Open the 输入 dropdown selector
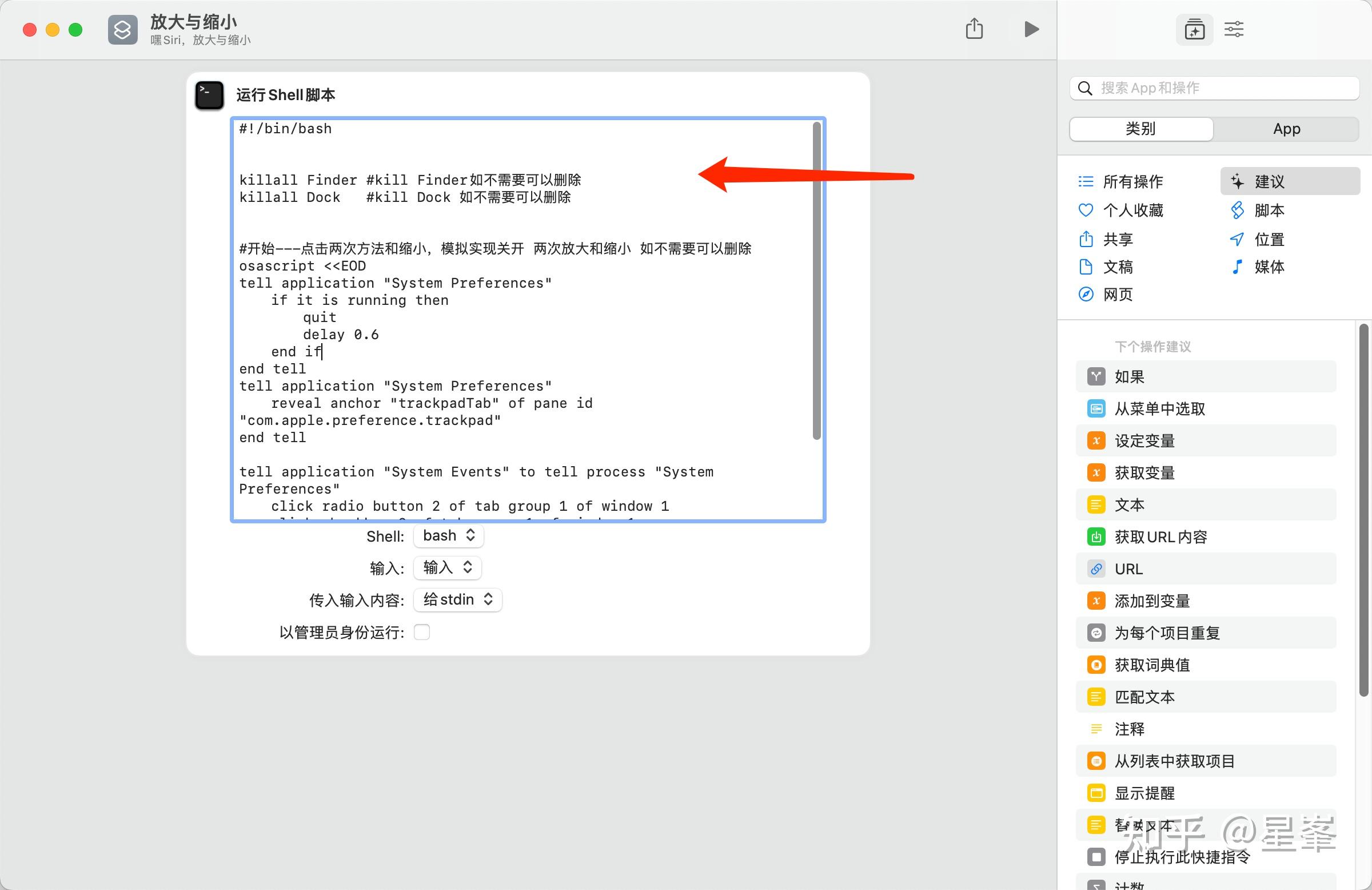This screenshot has height=890, width=1372. tap(448, 567)
